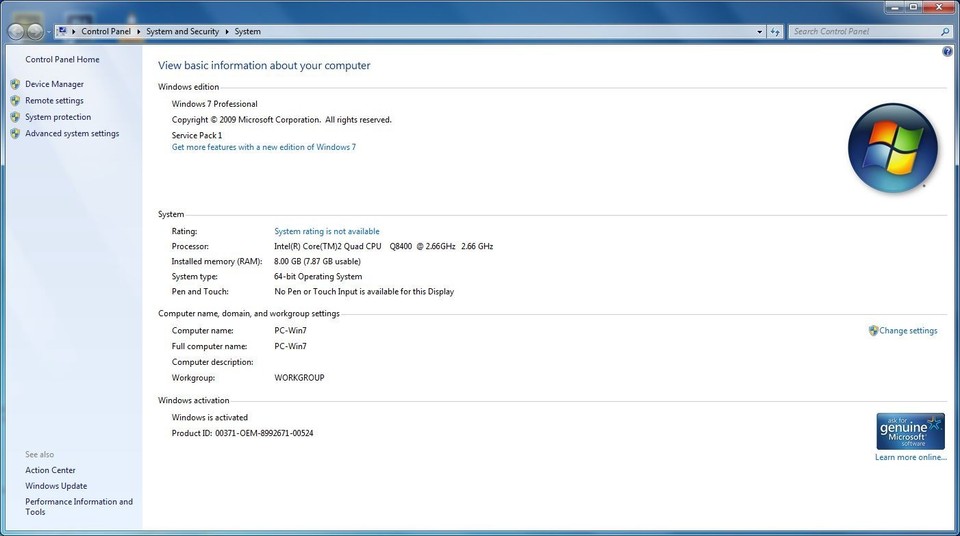Open Control Panel Home
The image size is (960, 536).
[x=62, y=59]
